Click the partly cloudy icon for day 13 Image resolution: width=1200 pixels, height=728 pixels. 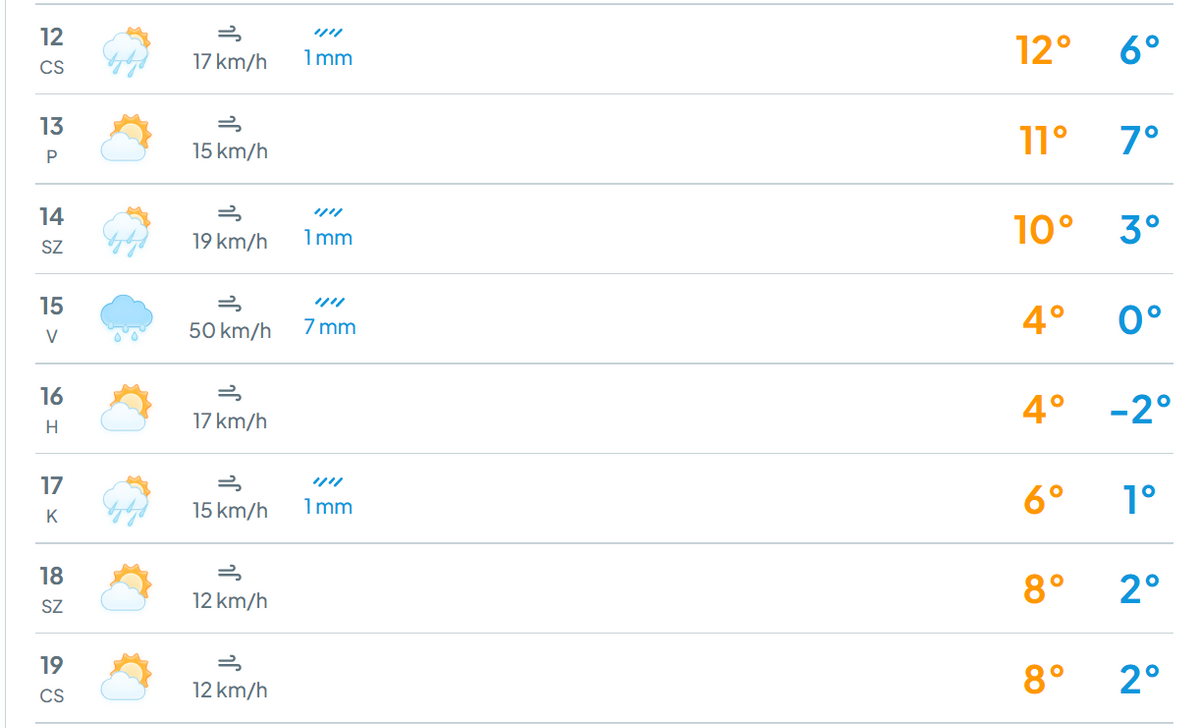click(126, 139)
